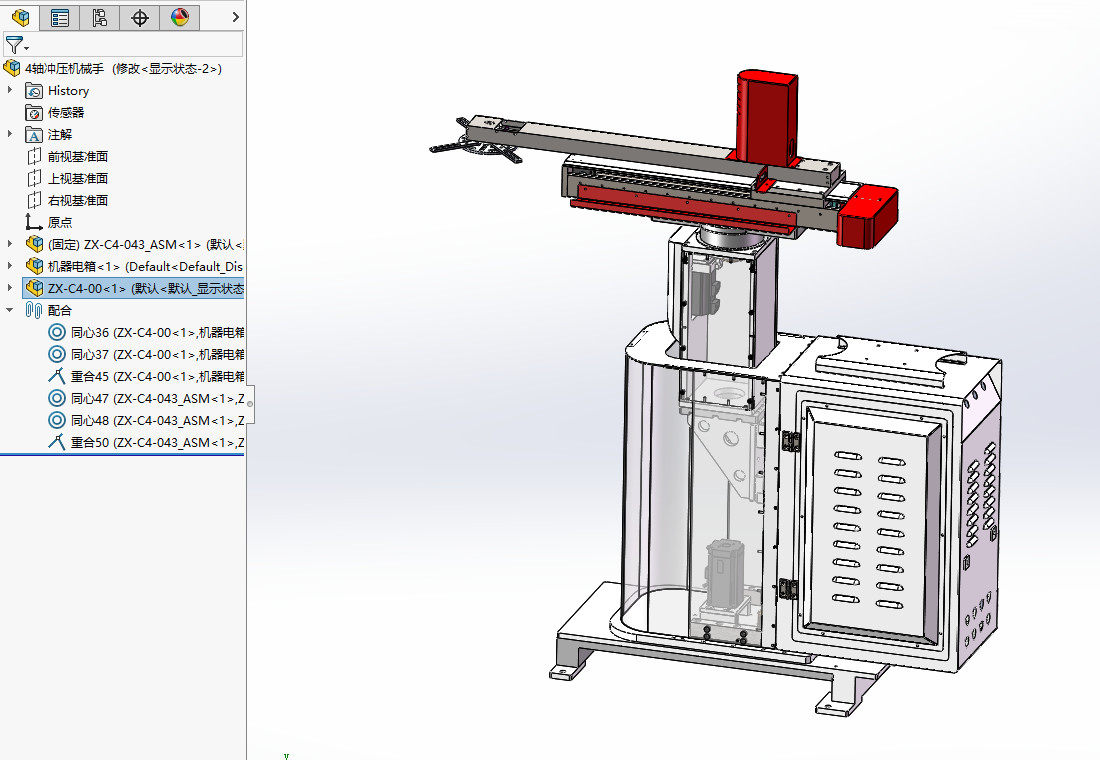1100x760 pixels.
Task: Click the 注解 annotations icon
Action: click(34, 134)
